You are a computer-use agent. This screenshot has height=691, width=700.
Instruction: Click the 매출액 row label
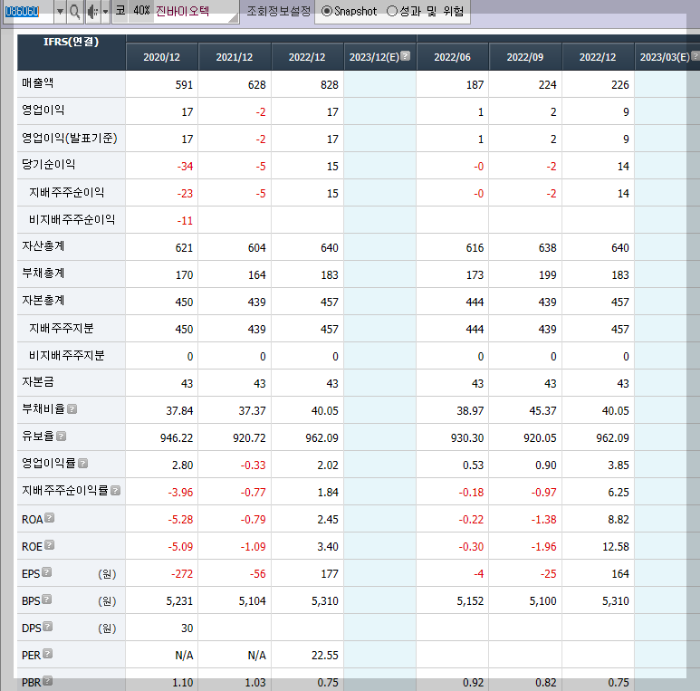(x=38, y=83)
